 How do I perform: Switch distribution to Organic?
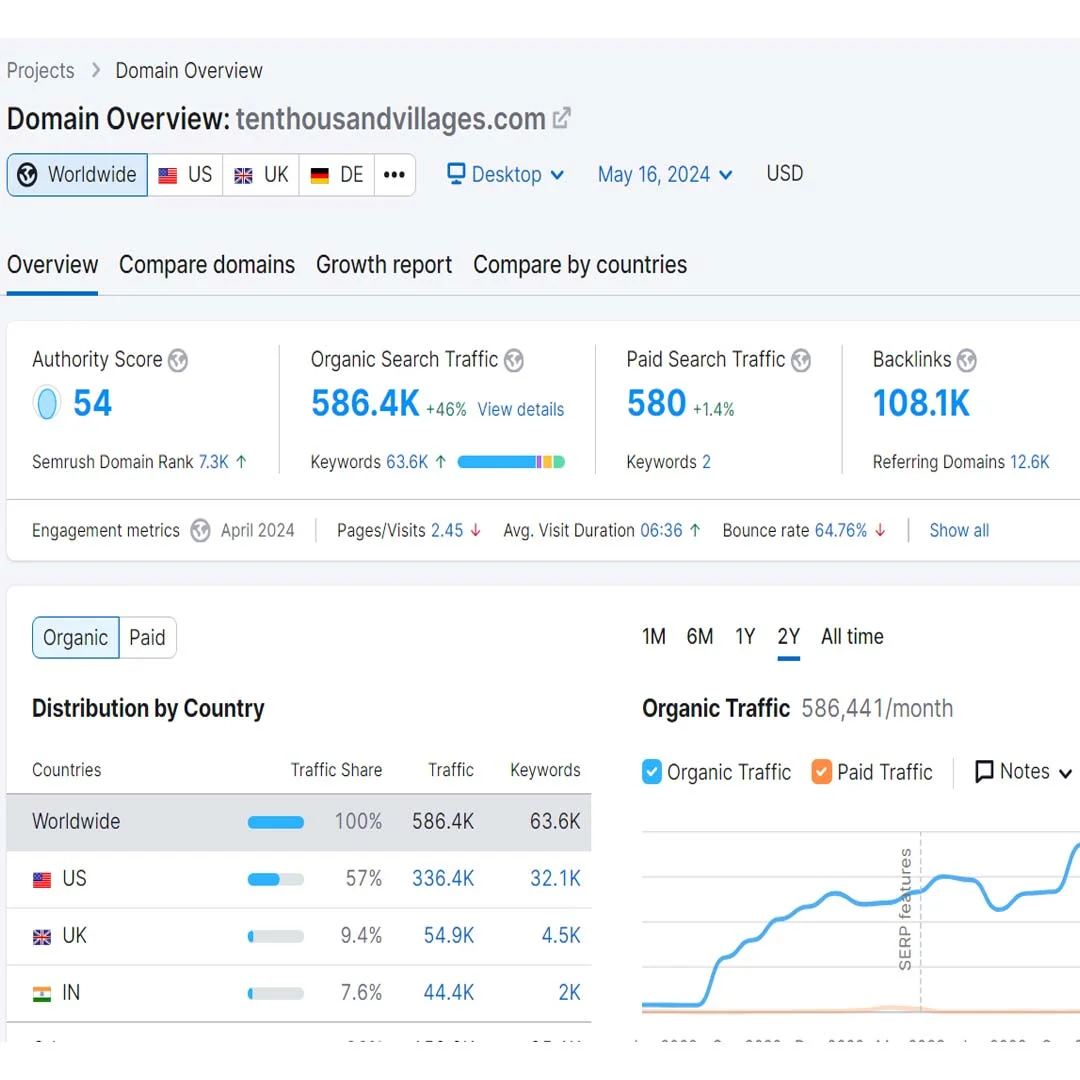(x=76, y=638)
